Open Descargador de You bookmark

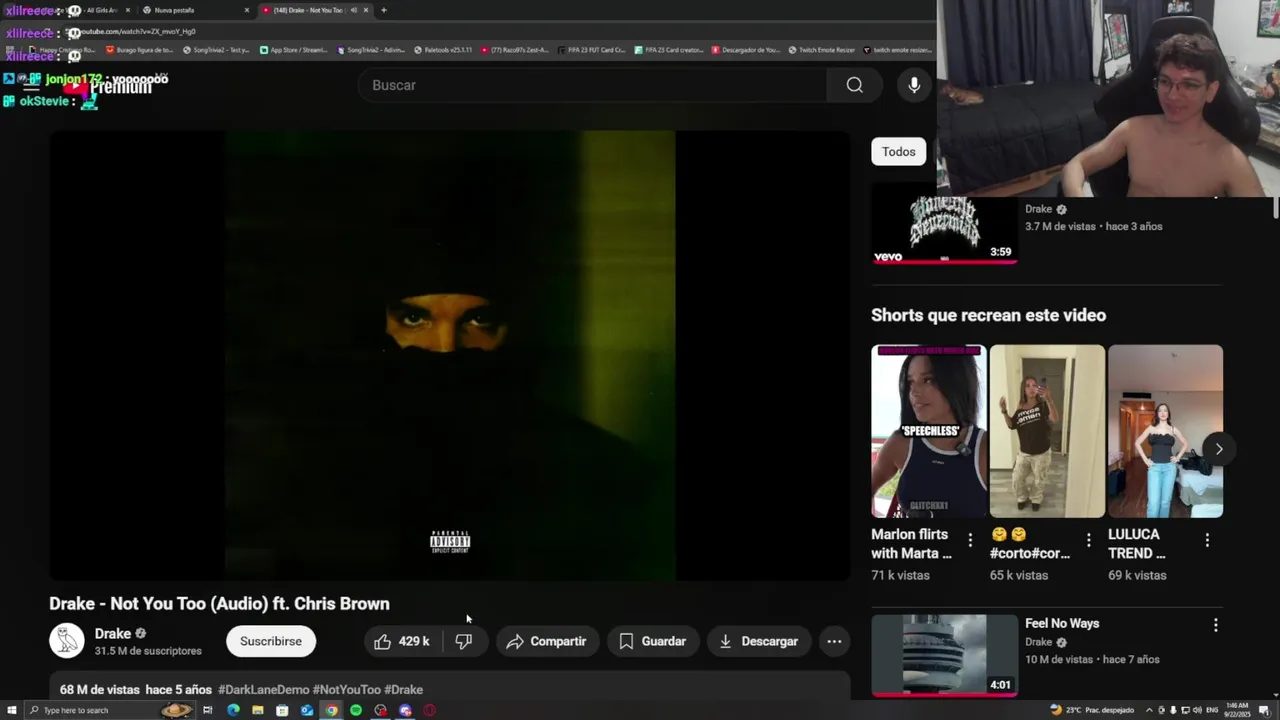(746, 49)
